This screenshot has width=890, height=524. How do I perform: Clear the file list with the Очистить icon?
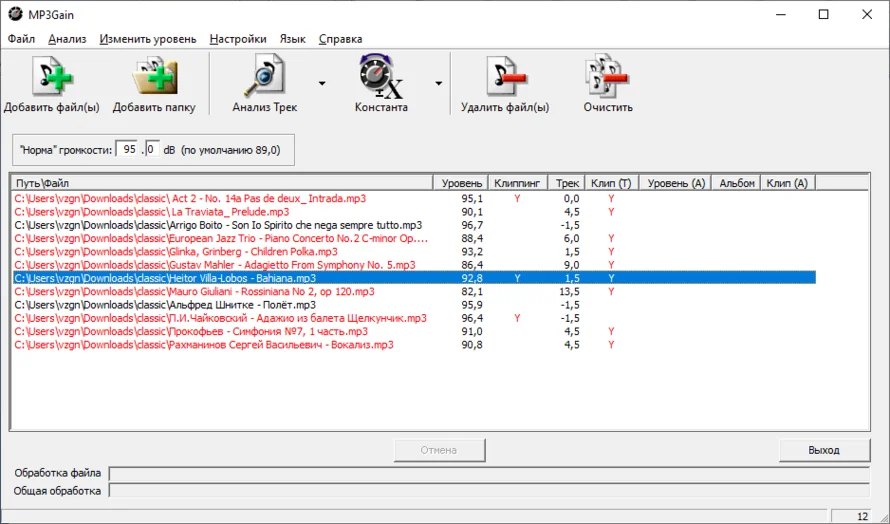608,78
